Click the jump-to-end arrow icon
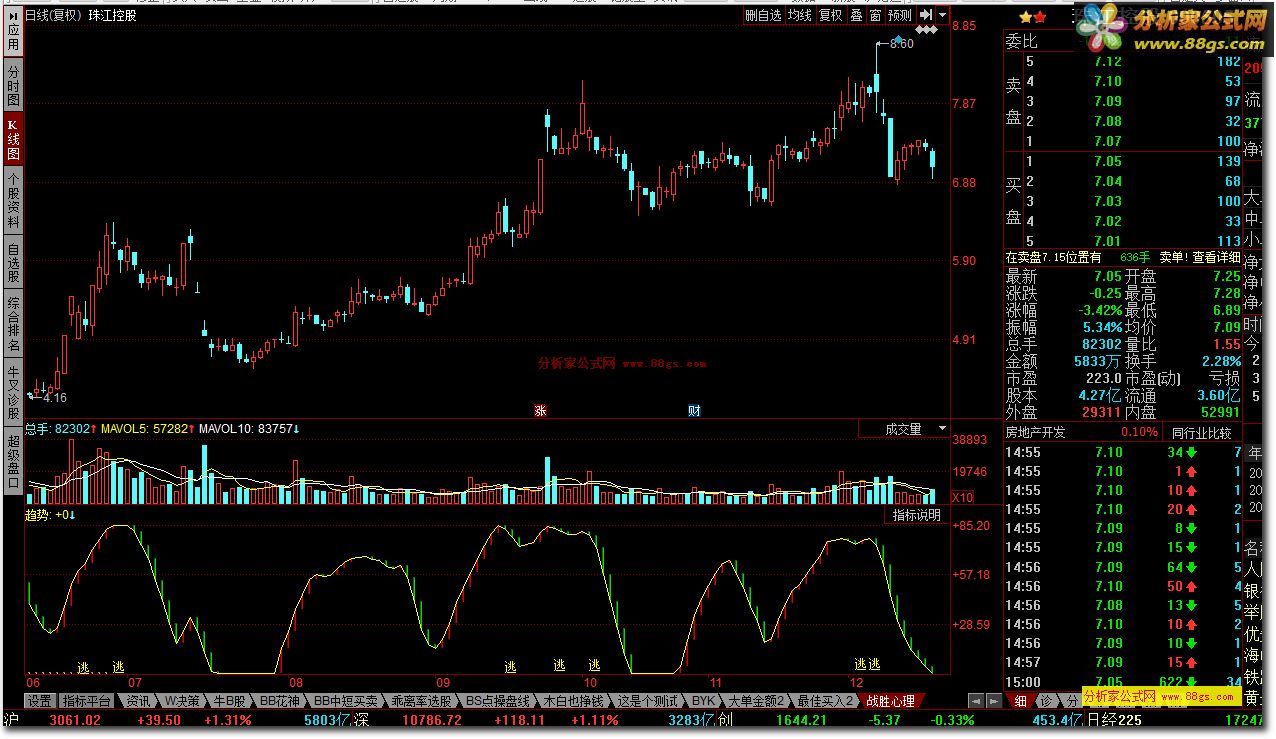 926,15
